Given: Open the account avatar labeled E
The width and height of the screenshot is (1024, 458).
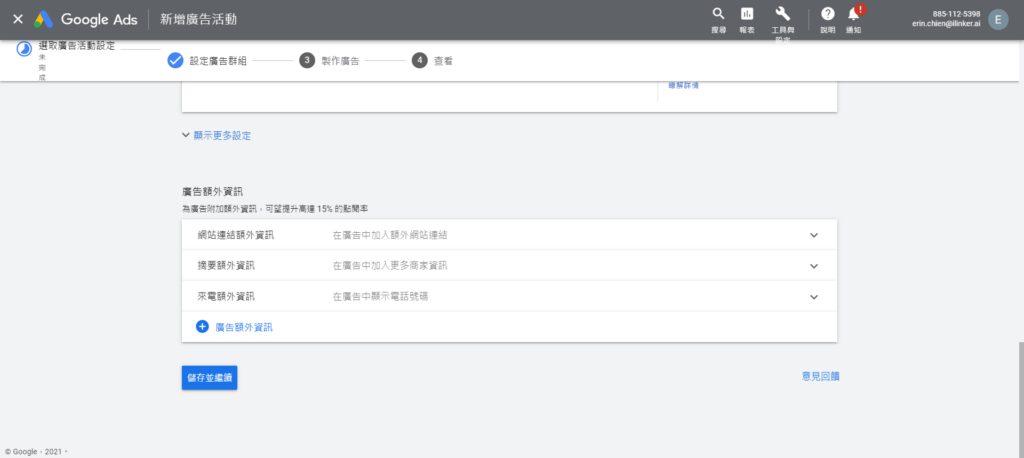Looking at the screenshot, I should [998, 19].
